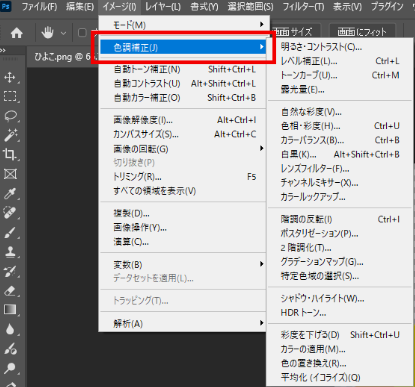Click the Photoshop Ps logo icon

coord(5,6)
